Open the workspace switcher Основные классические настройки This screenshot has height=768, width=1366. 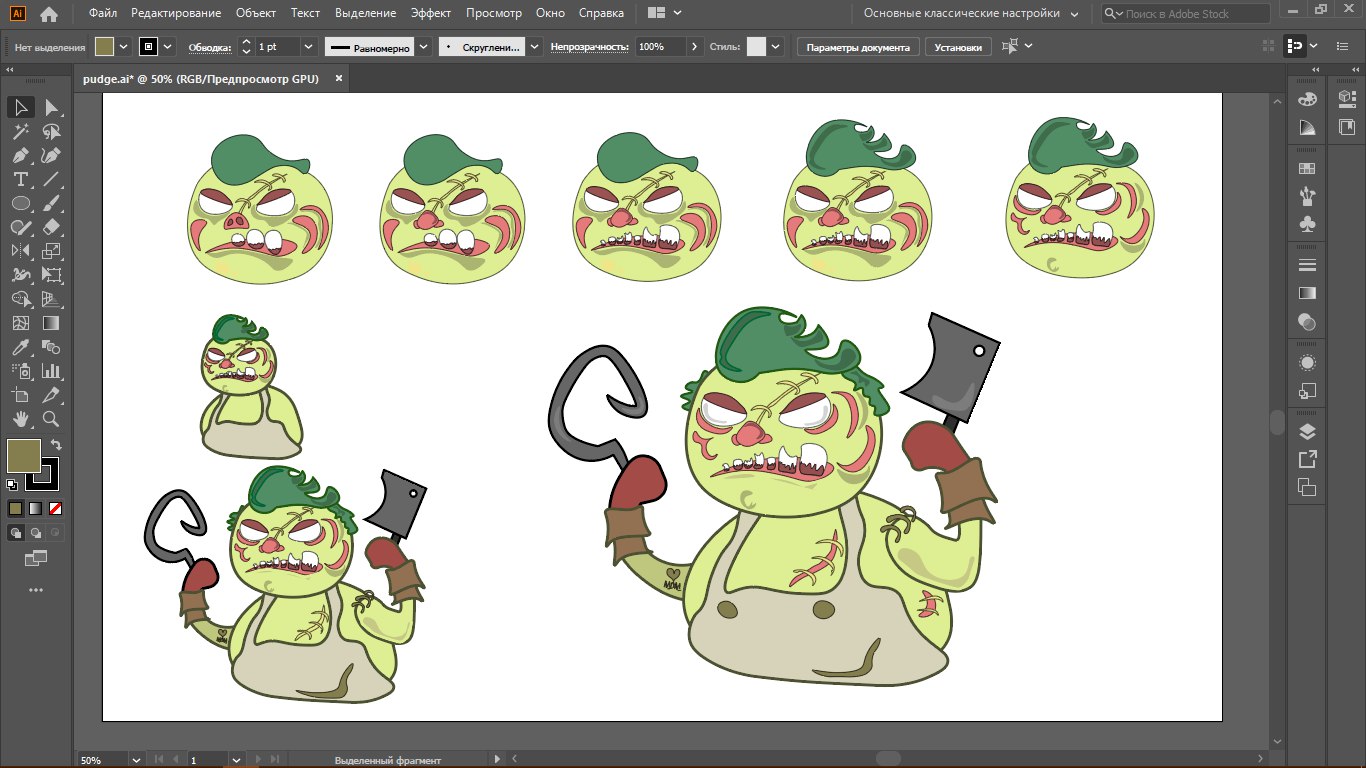970,14
